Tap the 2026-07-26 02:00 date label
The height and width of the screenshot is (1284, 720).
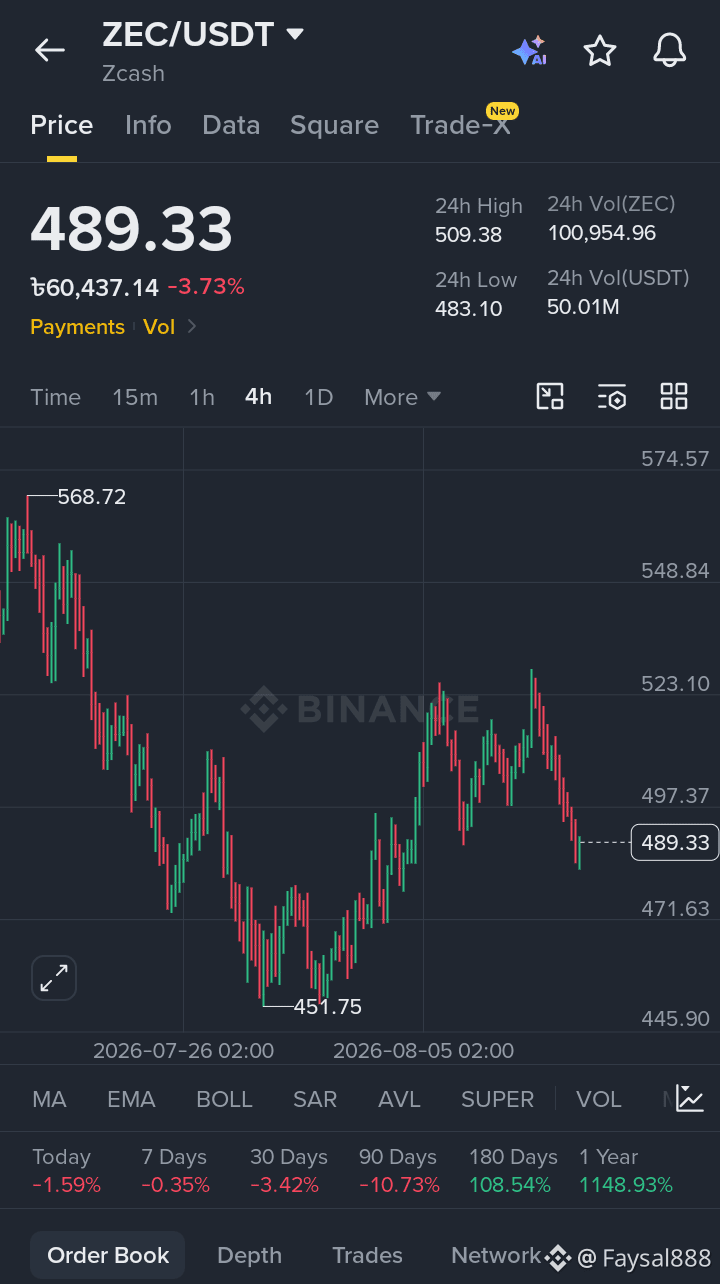[x=183, y=1050]
